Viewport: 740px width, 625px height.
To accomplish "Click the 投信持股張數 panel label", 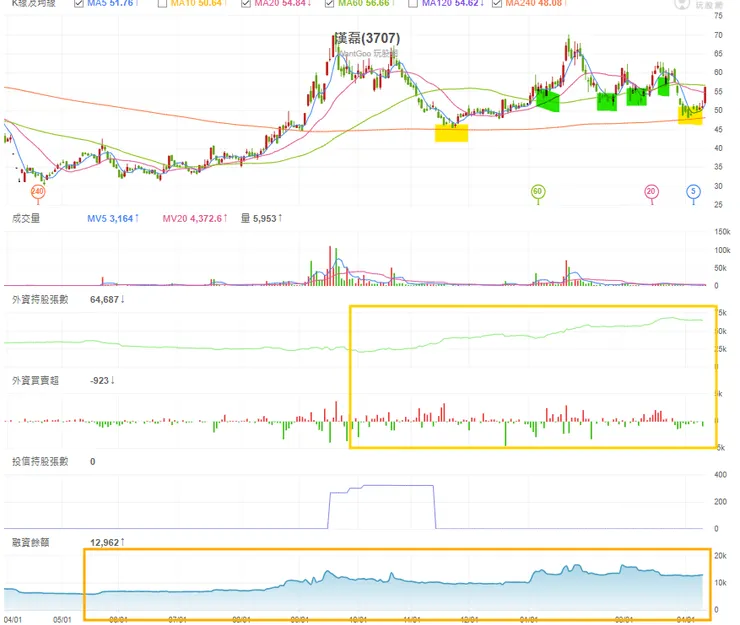I will pyautogui.click(x=40, y=462).
